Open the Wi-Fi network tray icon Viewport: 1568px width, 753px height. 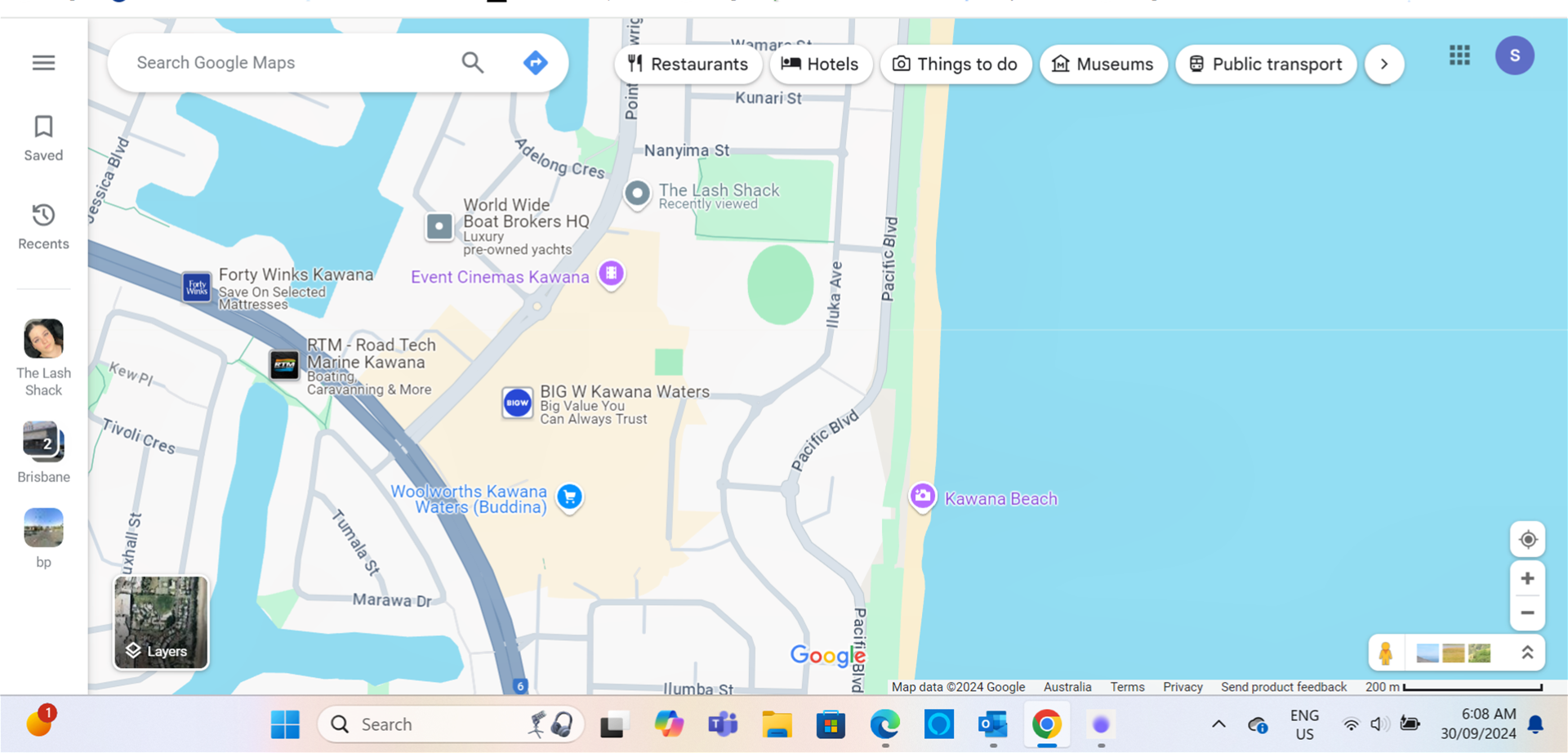[1351, 724]
